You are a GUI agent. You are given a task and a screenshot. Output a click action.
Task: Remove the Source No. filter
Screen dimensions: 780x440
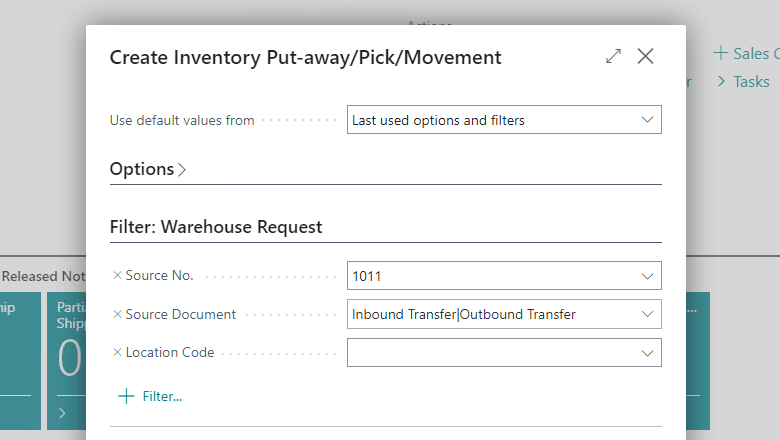(117, 275)
